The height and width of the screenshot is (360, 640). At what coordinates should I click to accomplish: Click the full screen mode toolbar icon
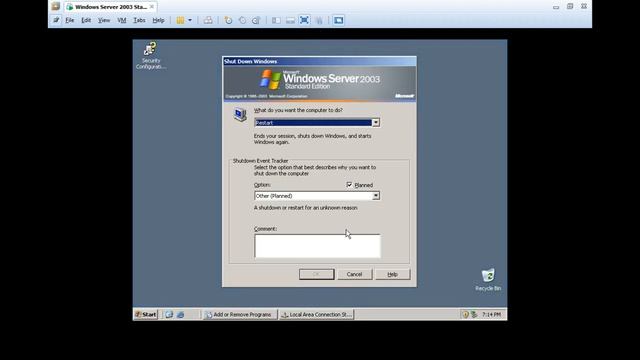(304, 20)
